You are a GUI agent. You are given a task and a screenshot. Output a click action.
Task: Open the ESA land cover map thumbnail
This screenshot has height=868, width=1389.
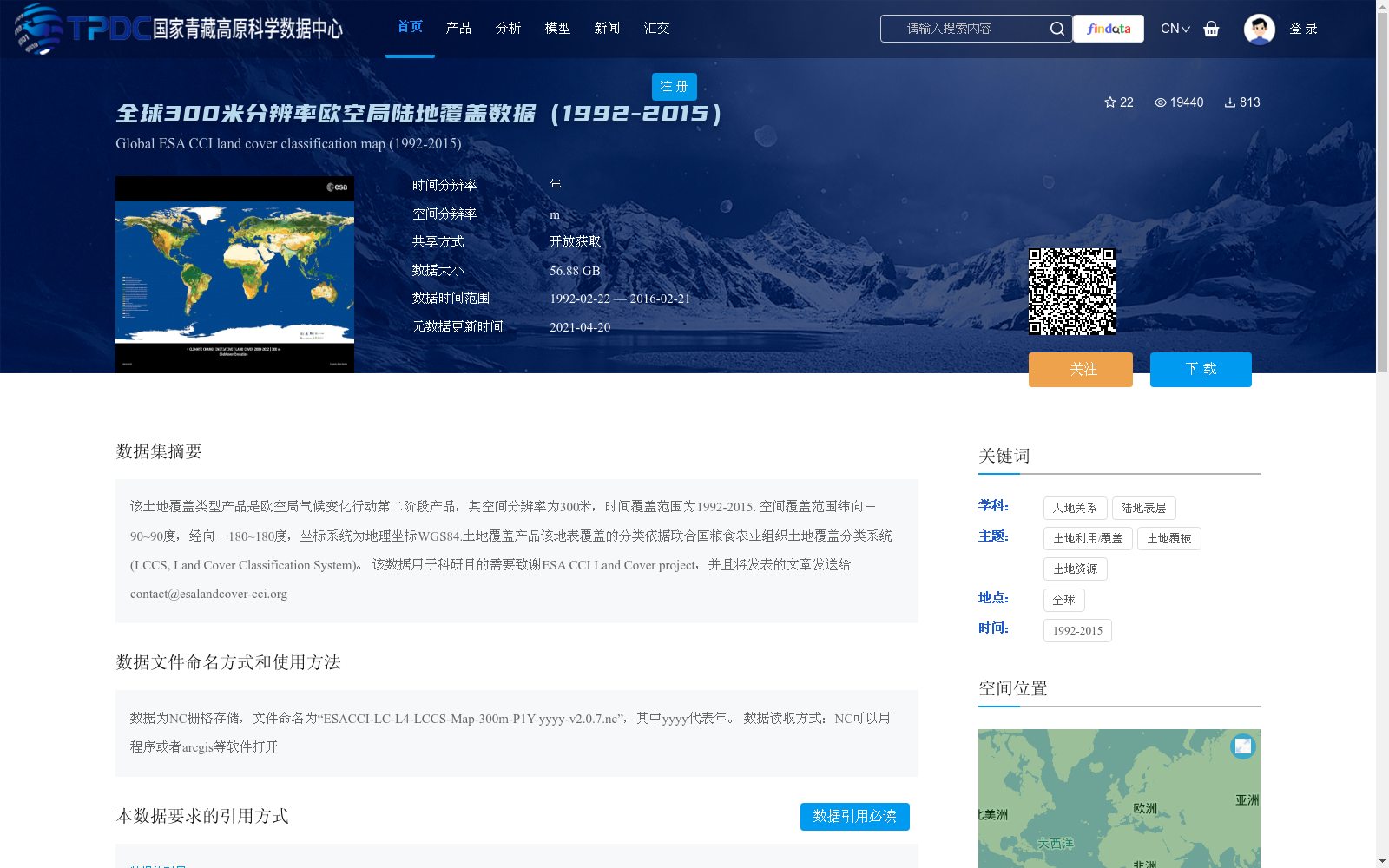234,274
